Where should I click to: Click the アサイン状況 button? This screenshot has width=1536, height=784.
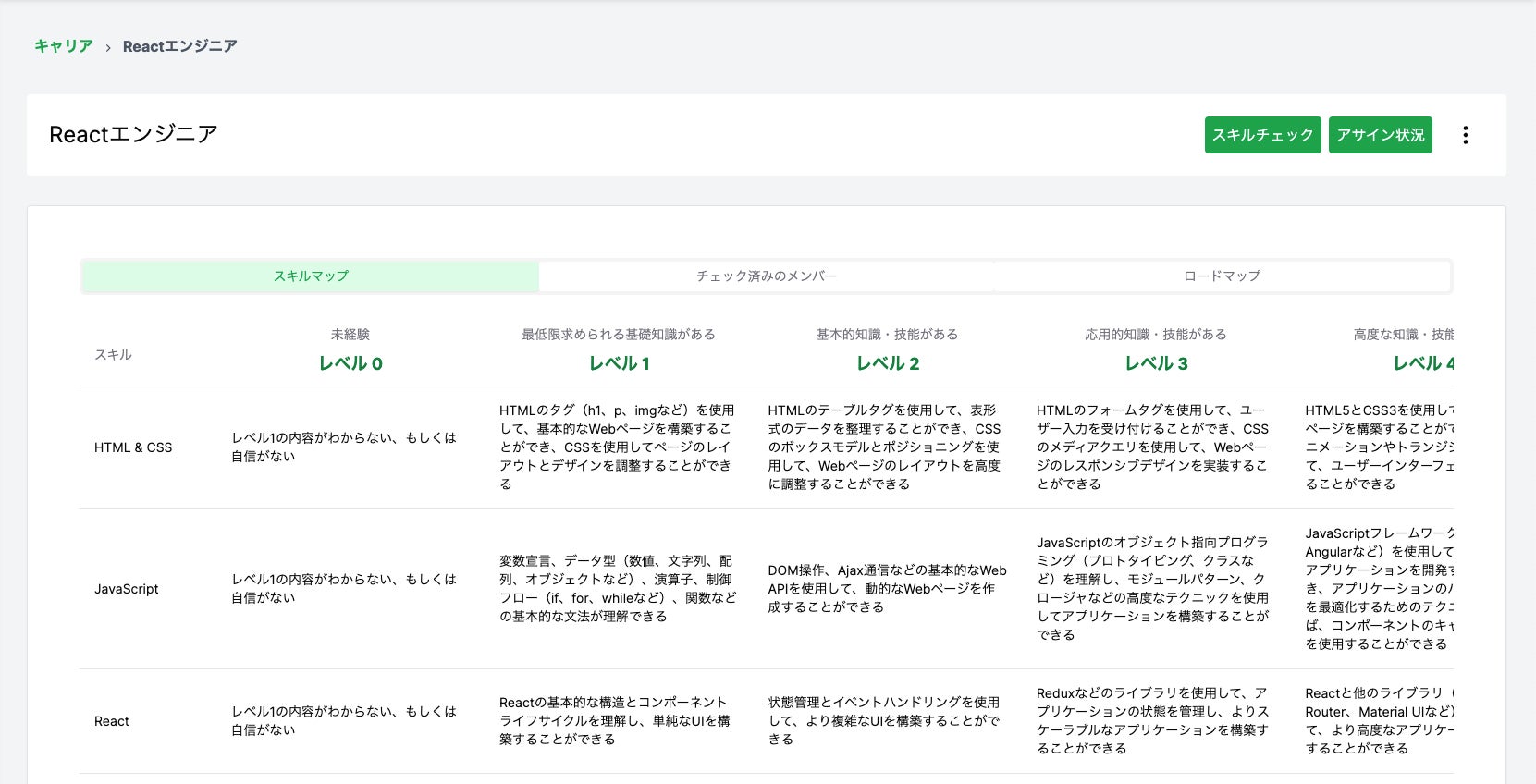[x=1380, y=135]
